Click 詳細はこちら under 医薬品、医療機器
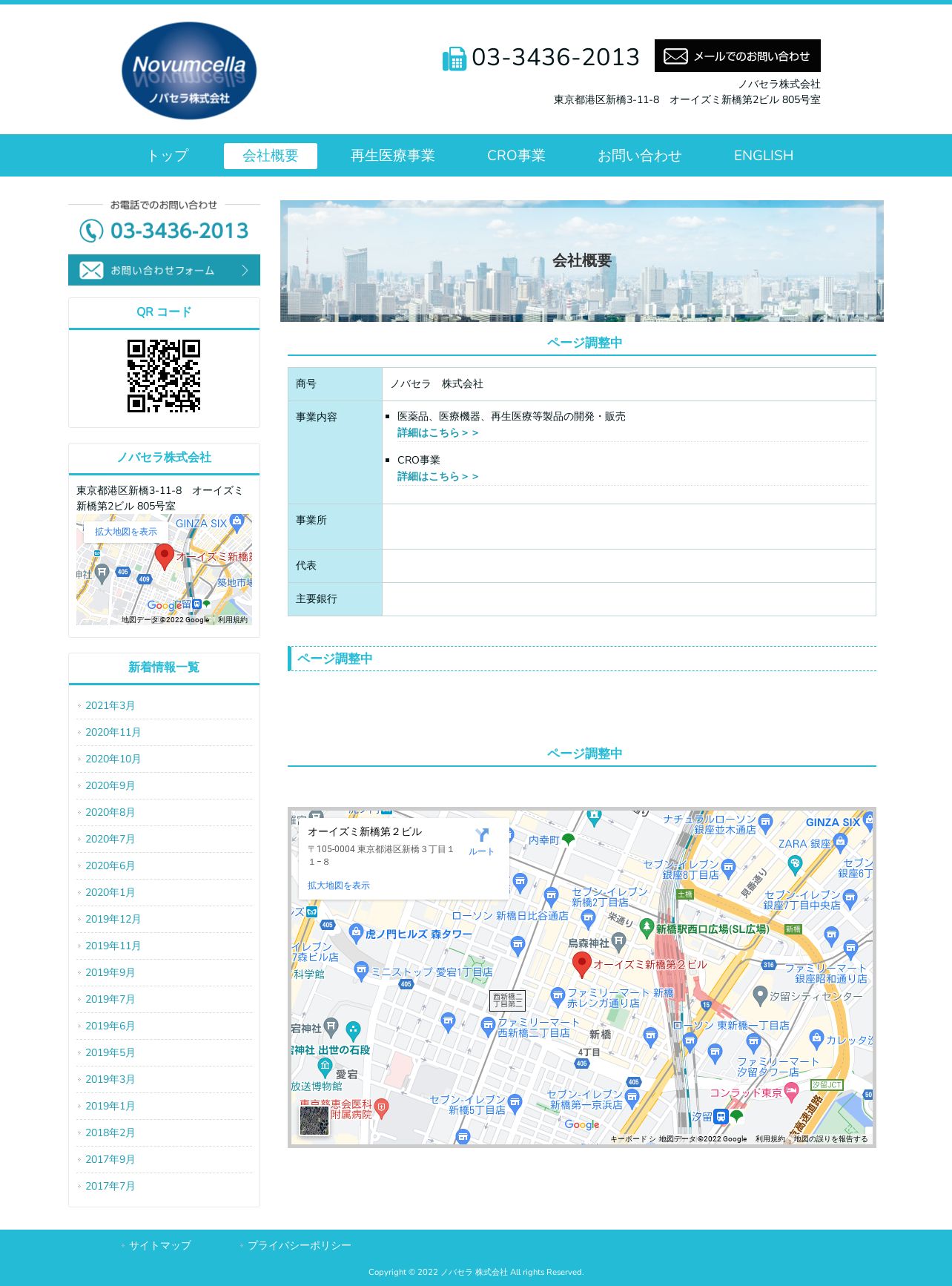 (437, 432)
